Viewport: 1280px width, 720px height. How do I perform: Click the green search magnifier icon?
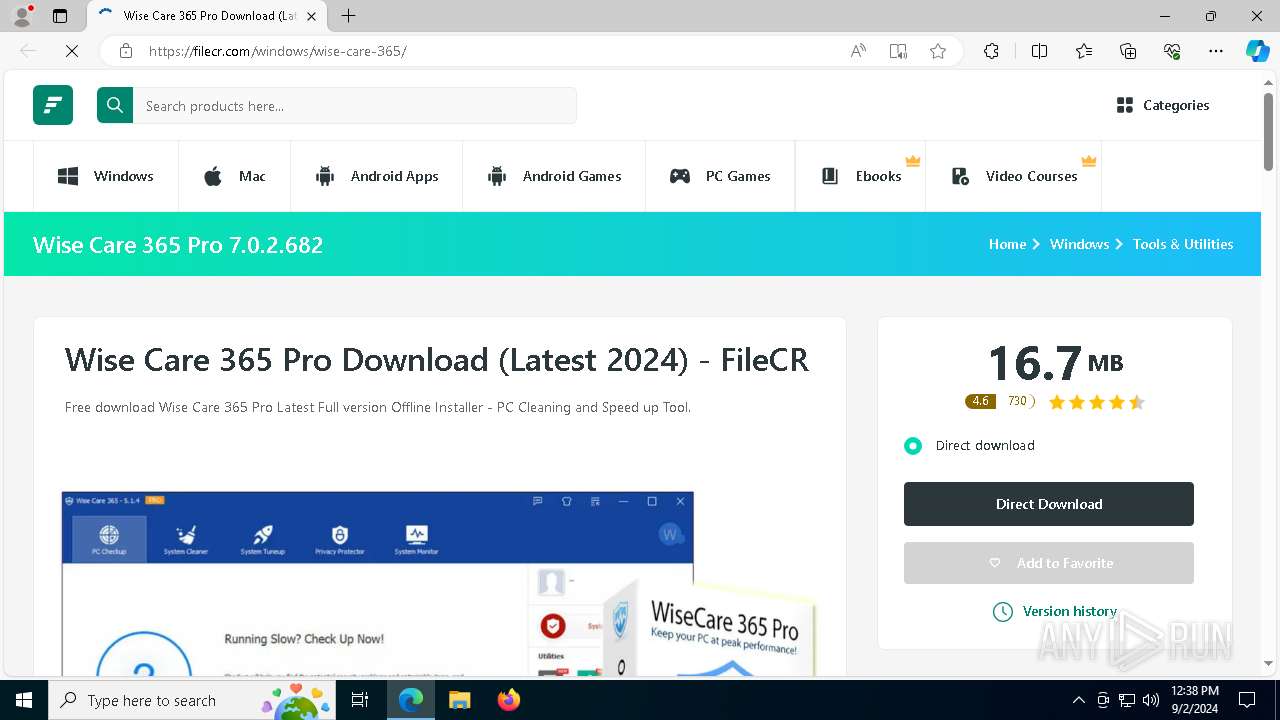click(115, 105)
